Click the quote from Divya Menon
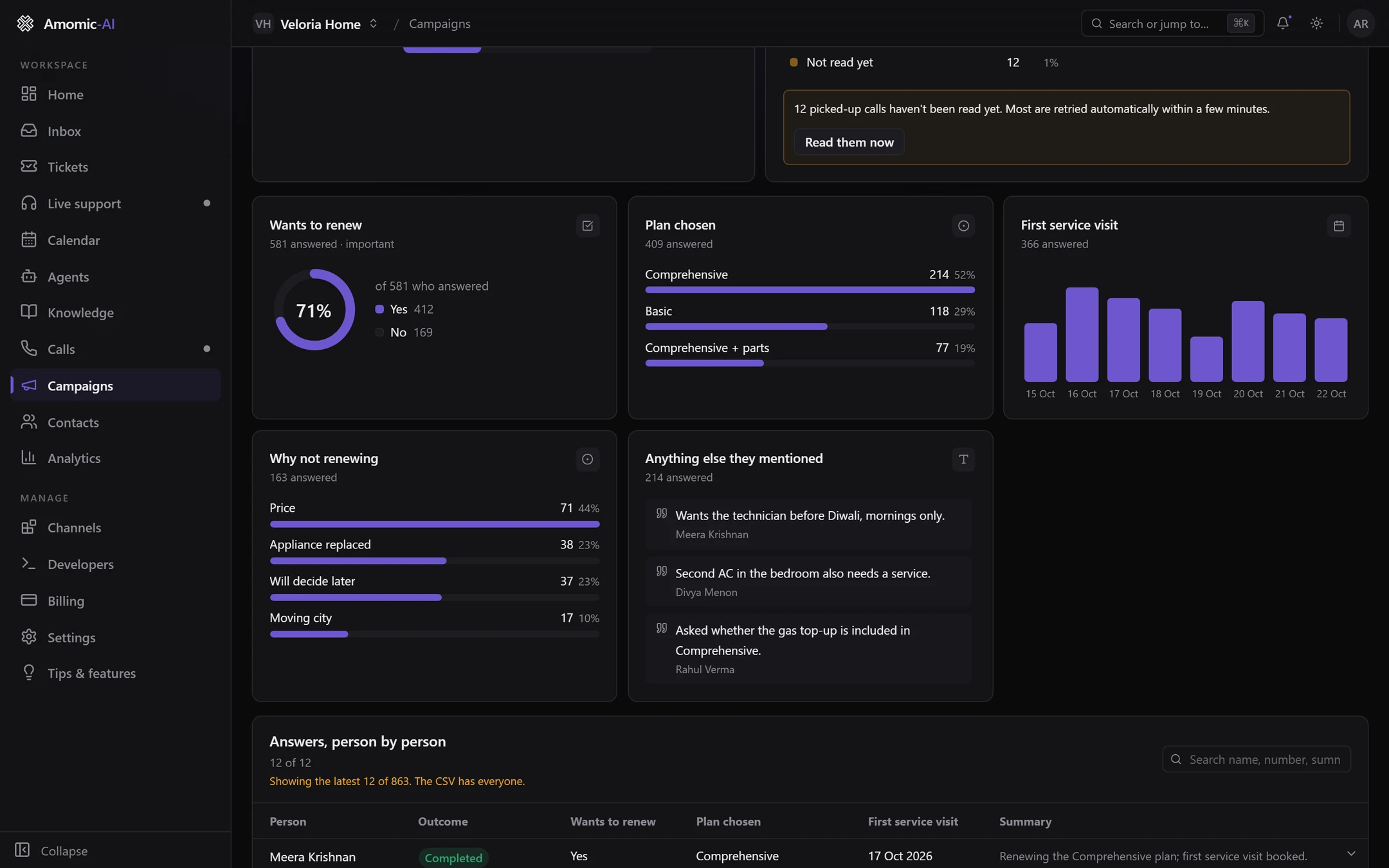Screen dimensions: 1389x868 [809, 582]
